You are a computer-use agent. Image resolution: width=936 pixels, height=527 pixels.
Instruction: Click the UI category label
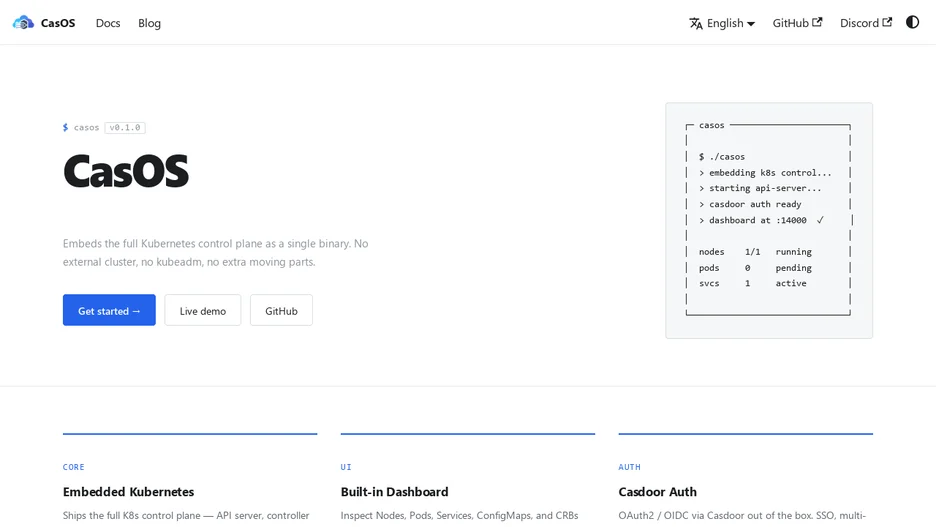346,467
